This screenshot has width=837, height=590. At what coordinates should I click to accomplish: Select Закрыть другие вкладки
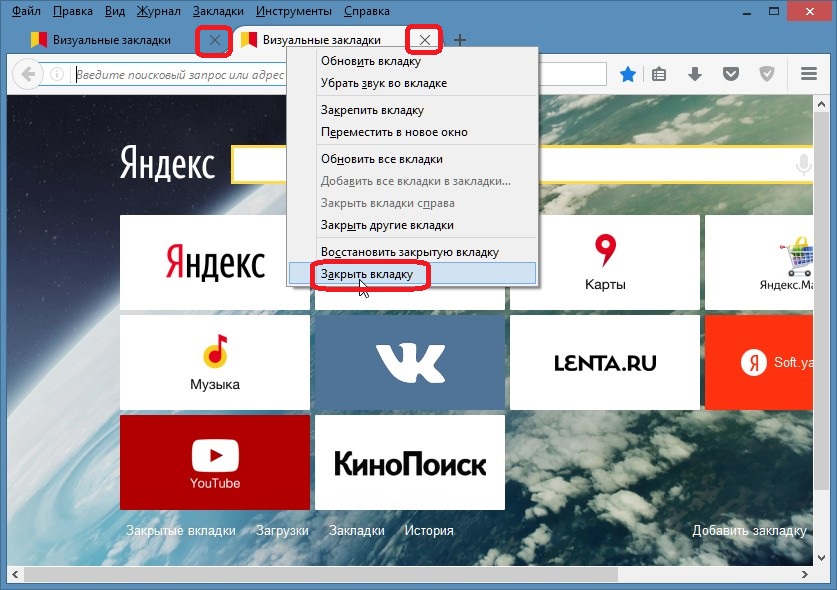(412, 225)
